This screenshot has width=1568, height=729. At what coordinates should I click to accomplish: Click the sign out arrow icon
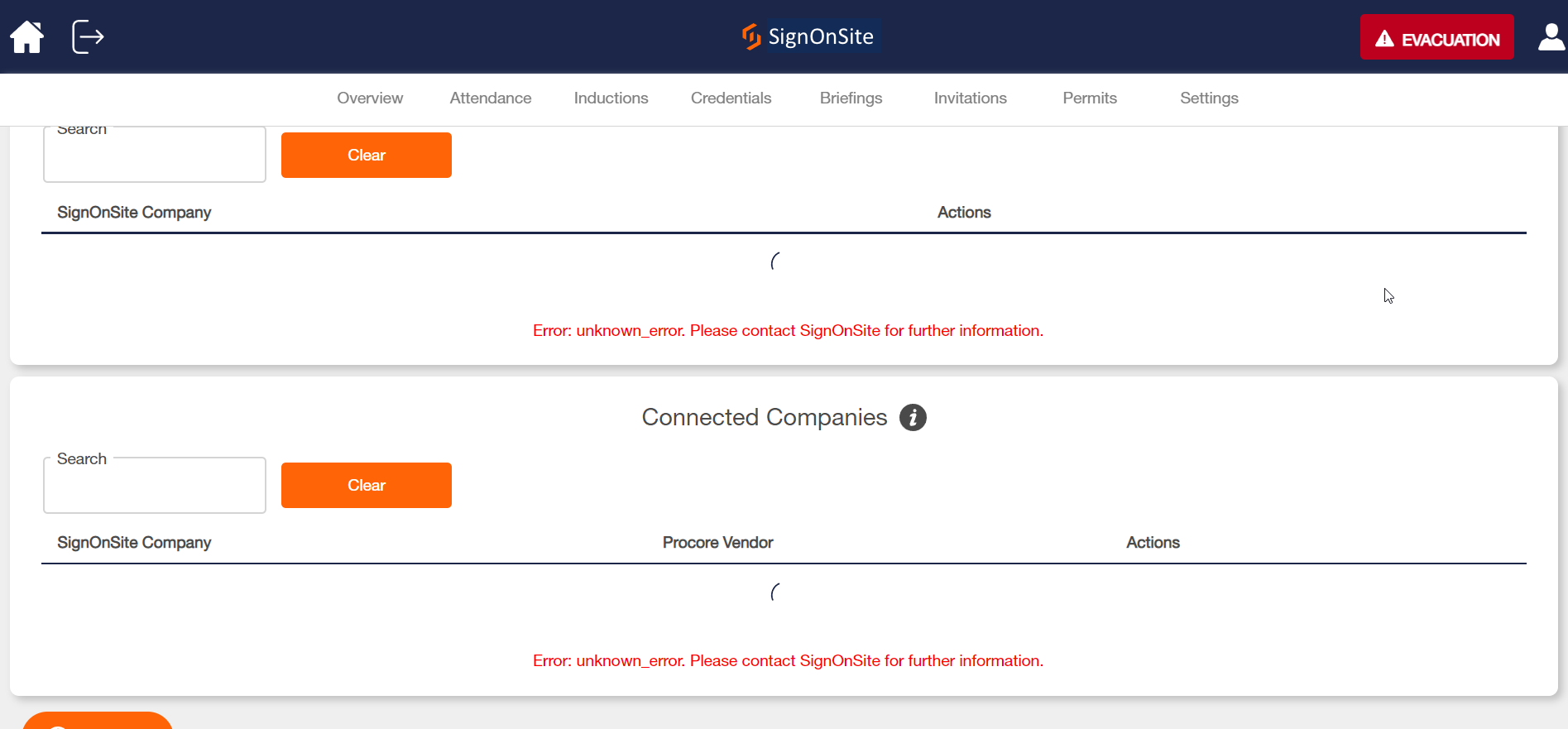tap(88, 37)
